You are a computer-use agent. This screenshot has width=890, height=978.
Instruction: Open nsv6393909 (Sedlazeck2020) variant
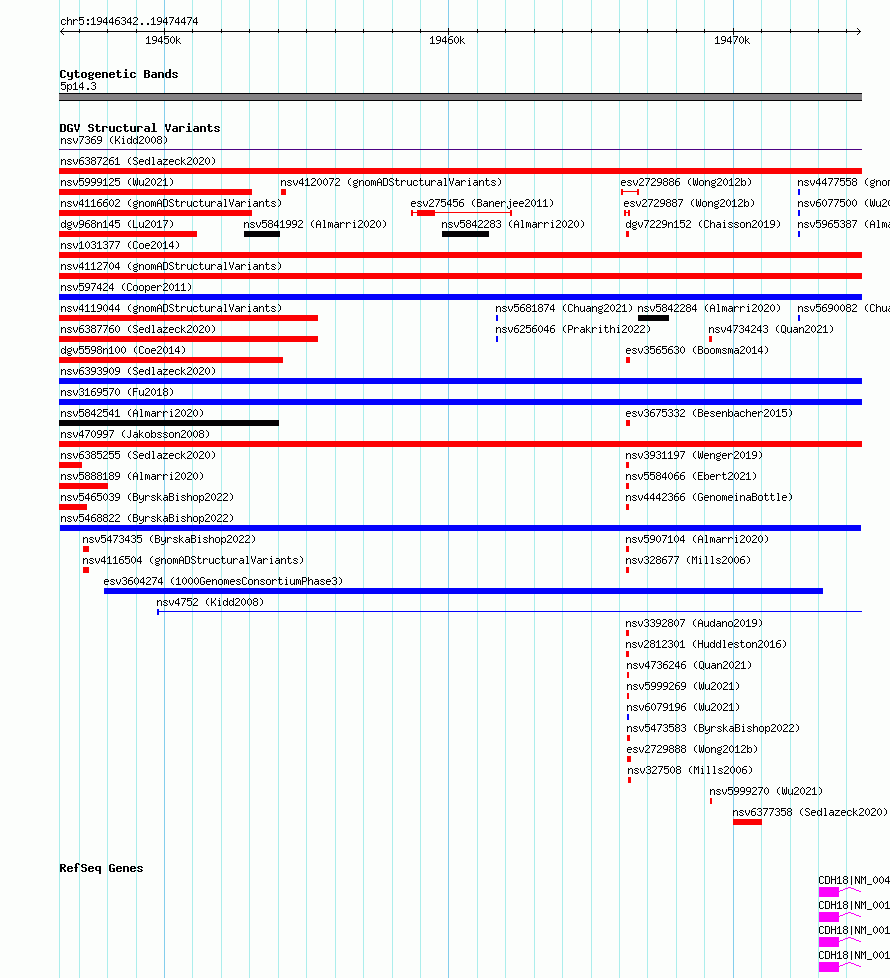(138, 372)
